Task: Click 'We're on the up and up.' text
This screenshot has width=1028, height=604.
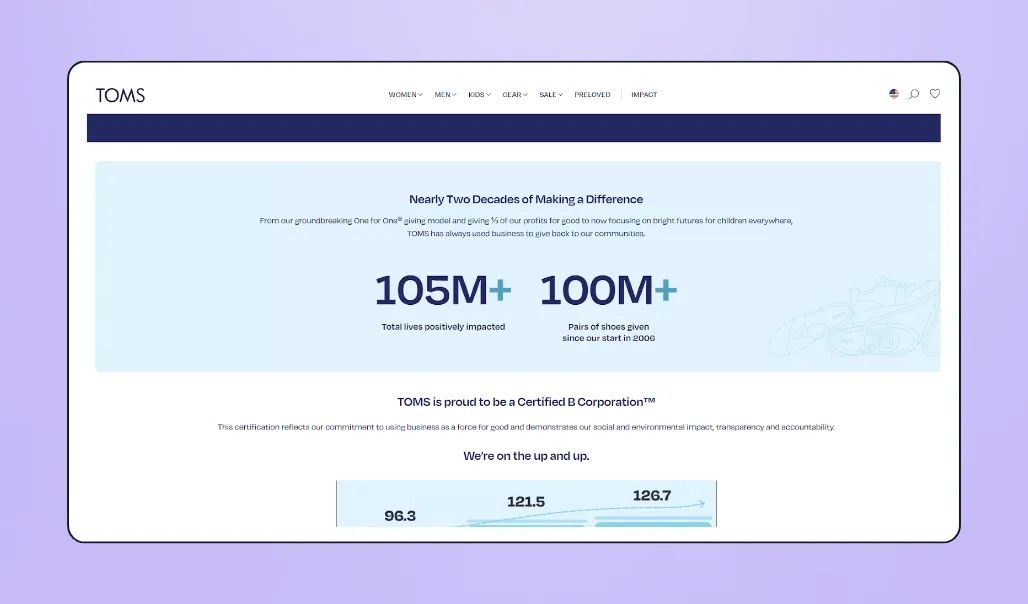Action: coord(526,456)
